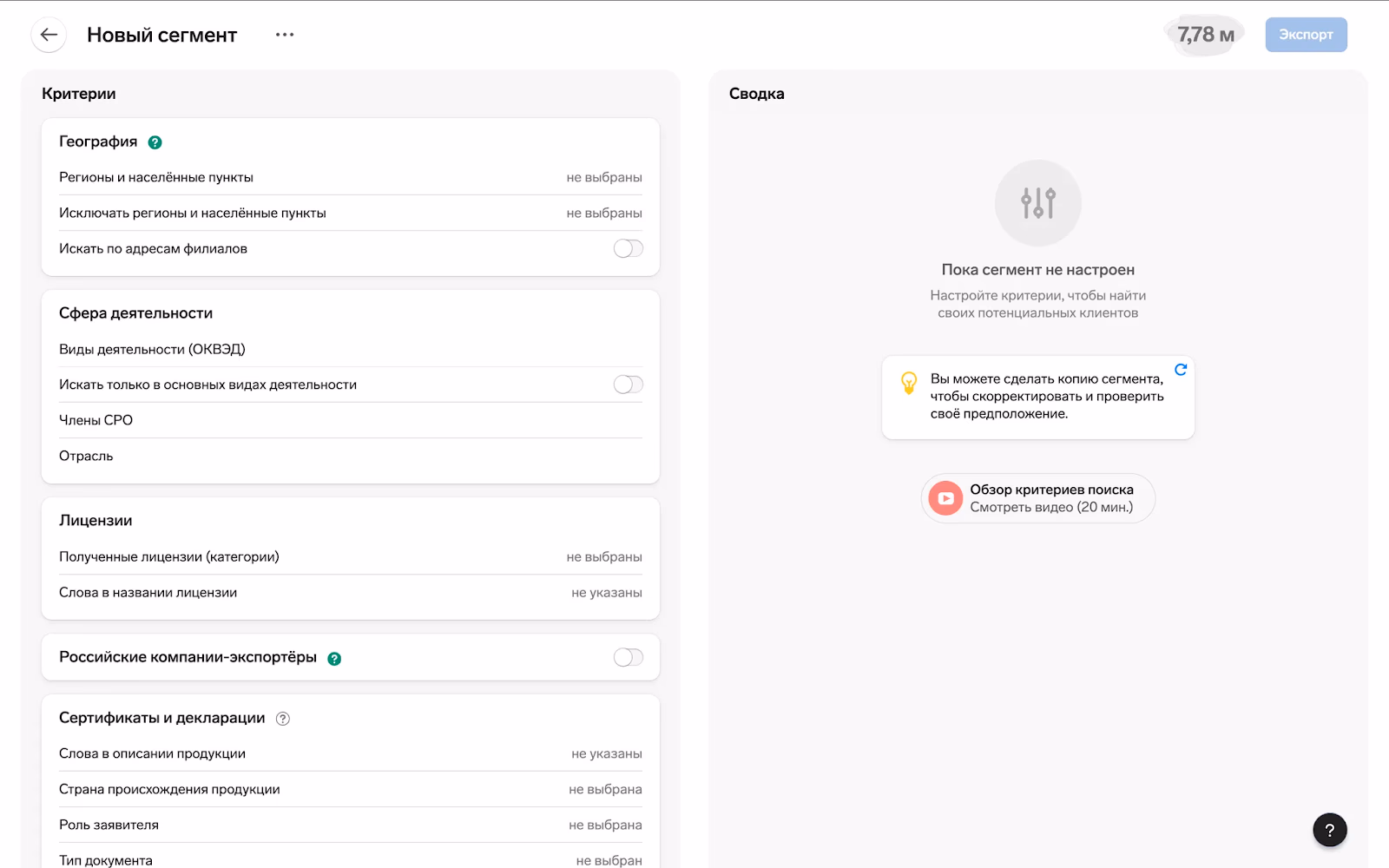
Task: Enable the Российские компании-экспортёры switch
Action: point(628,658)
